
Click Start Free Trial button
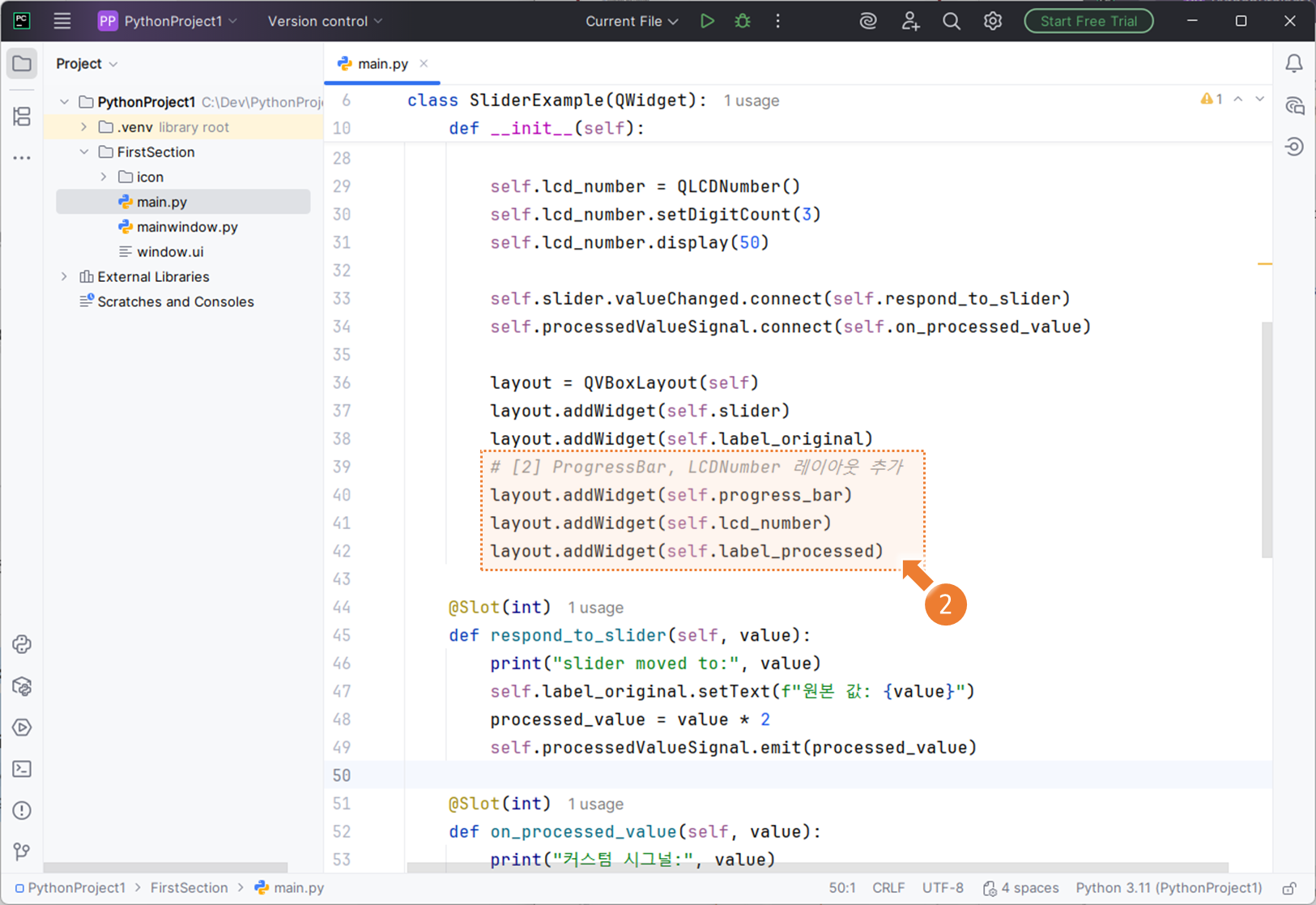1088,21
